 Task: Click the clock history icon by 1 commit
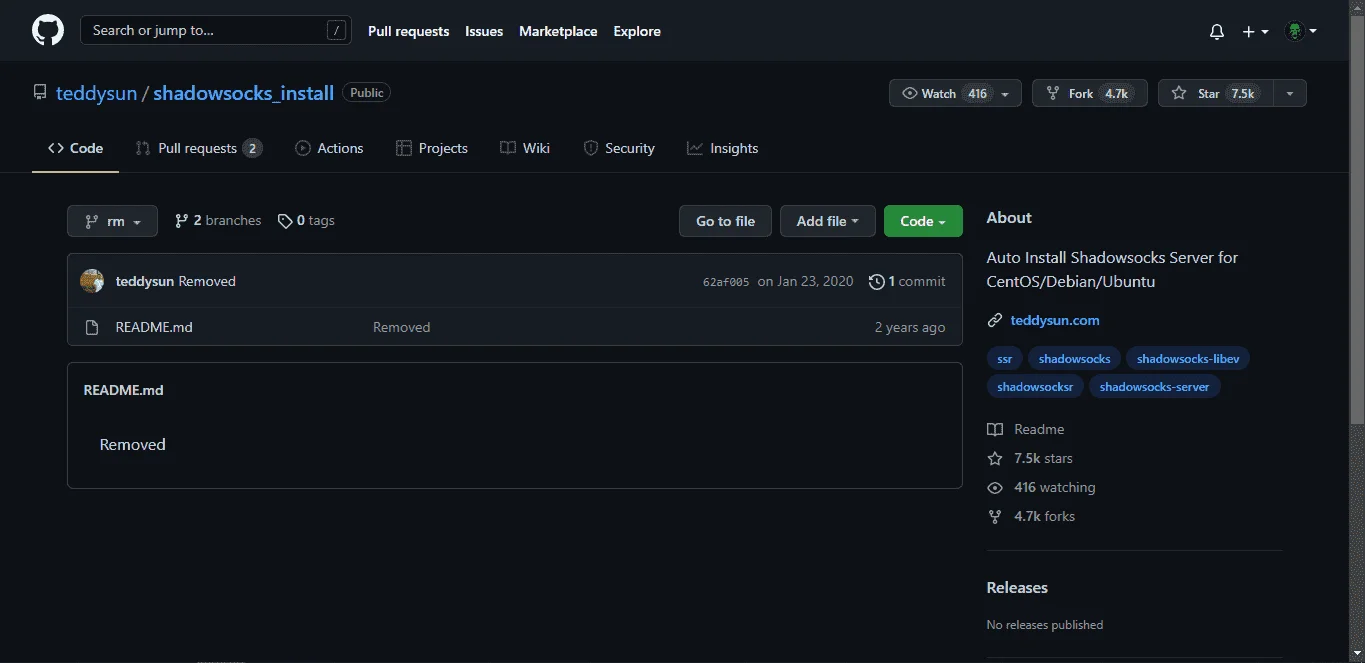tap(877, 282)
